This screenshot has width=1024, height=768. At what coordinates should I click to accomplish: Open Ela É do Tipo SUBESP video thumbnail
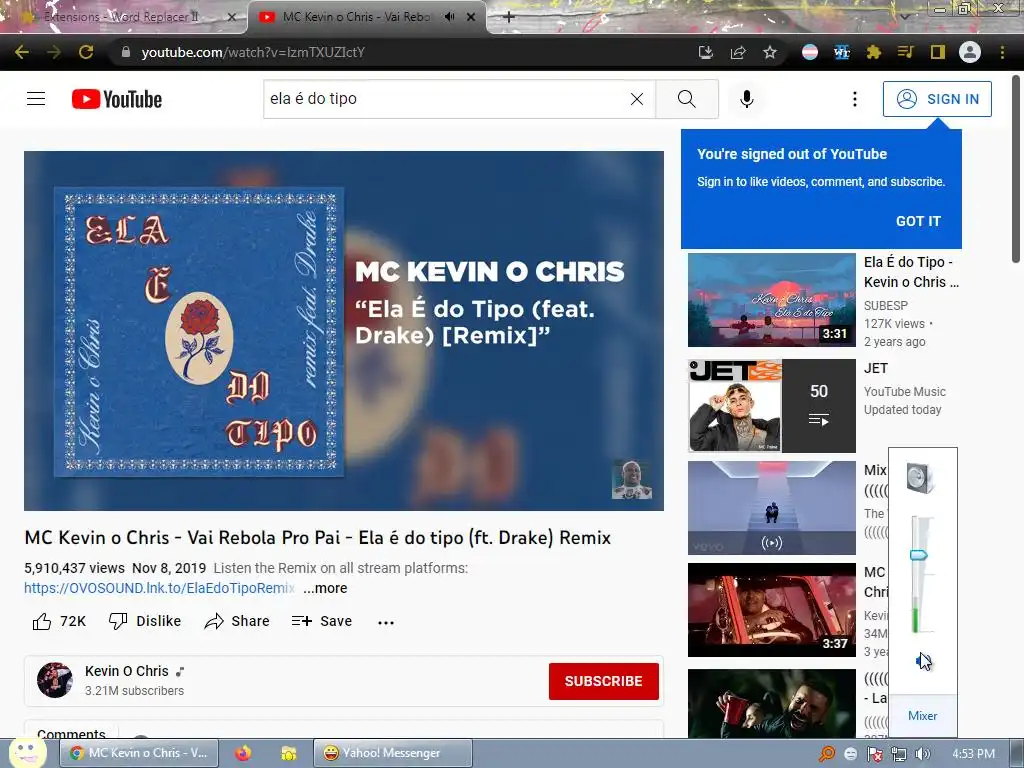771,300
